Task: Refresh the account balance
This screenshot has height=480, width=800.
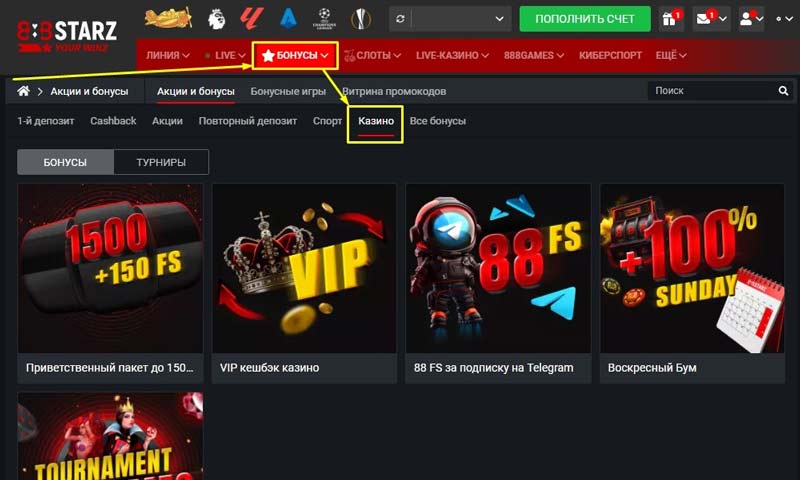Action: (x=401, y=19)
